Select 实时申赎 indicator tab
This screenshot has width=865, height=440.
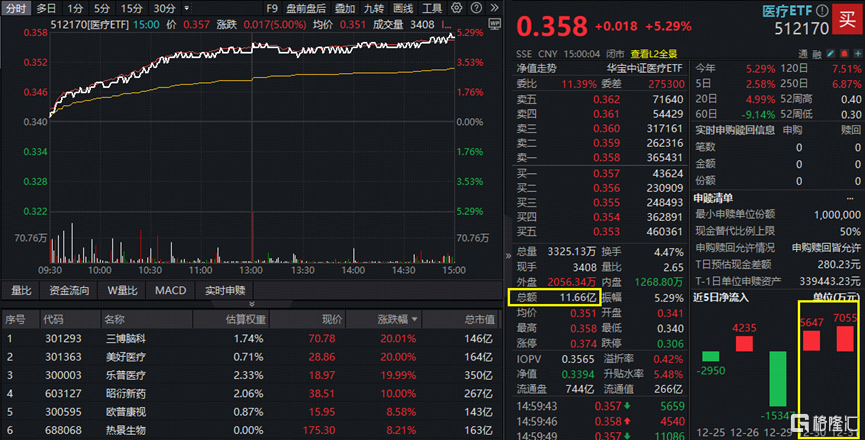pos(225,291)
